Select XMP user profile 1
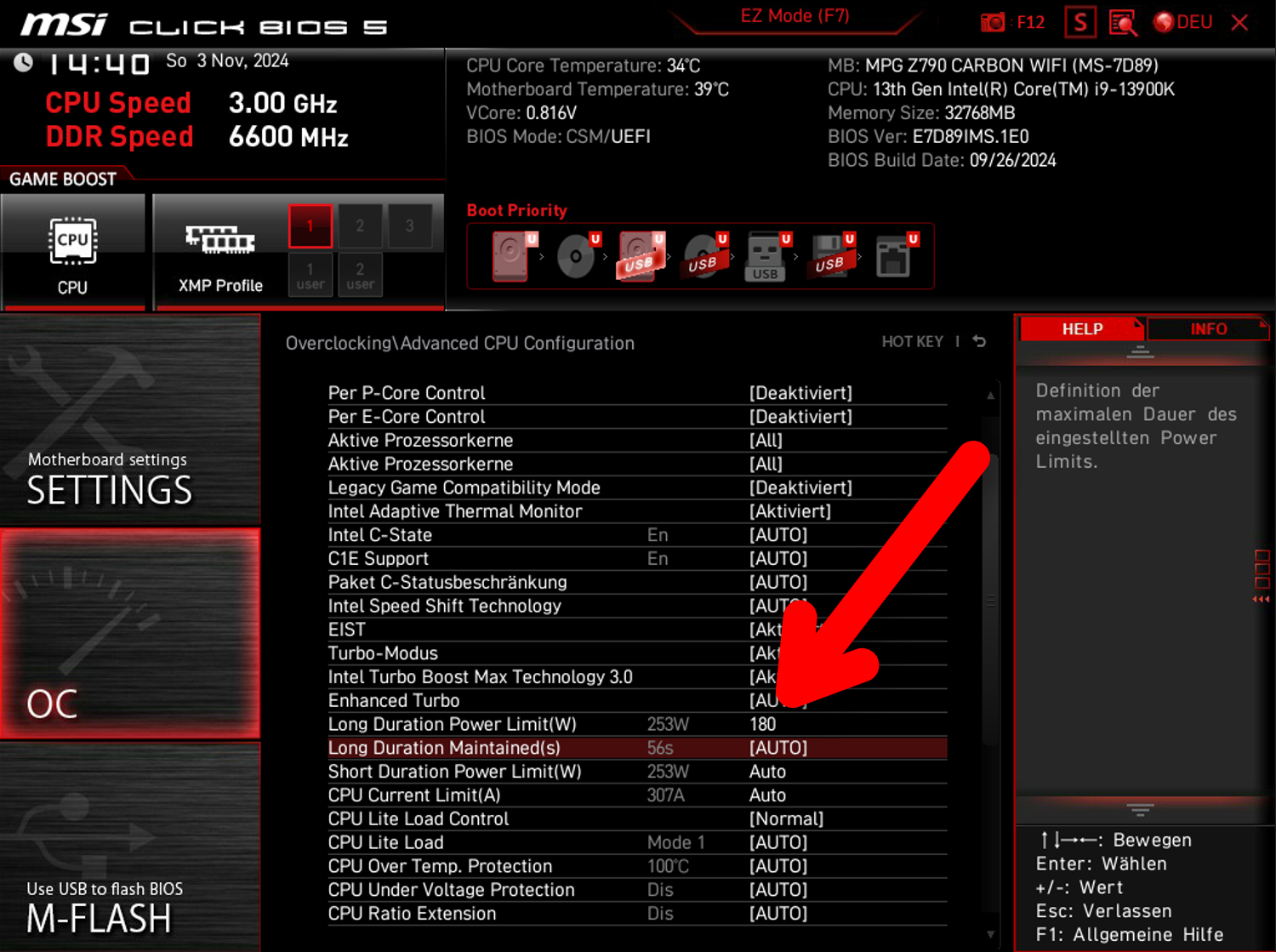The height and width of the screenshot is (952, 1276). point(310,275)
